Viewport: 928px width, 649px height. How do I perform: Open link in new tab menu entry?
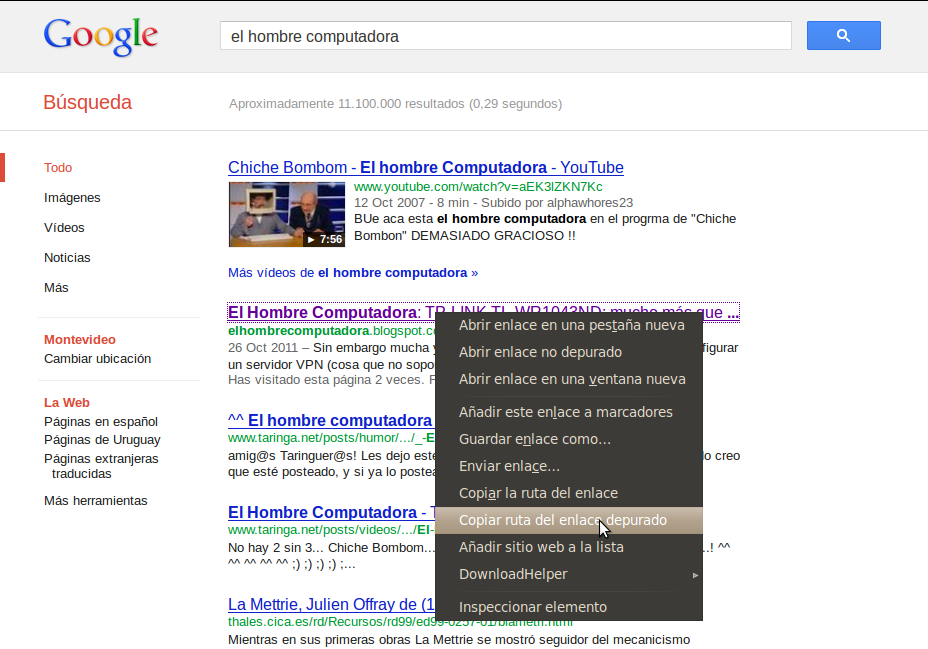[569, 325]
